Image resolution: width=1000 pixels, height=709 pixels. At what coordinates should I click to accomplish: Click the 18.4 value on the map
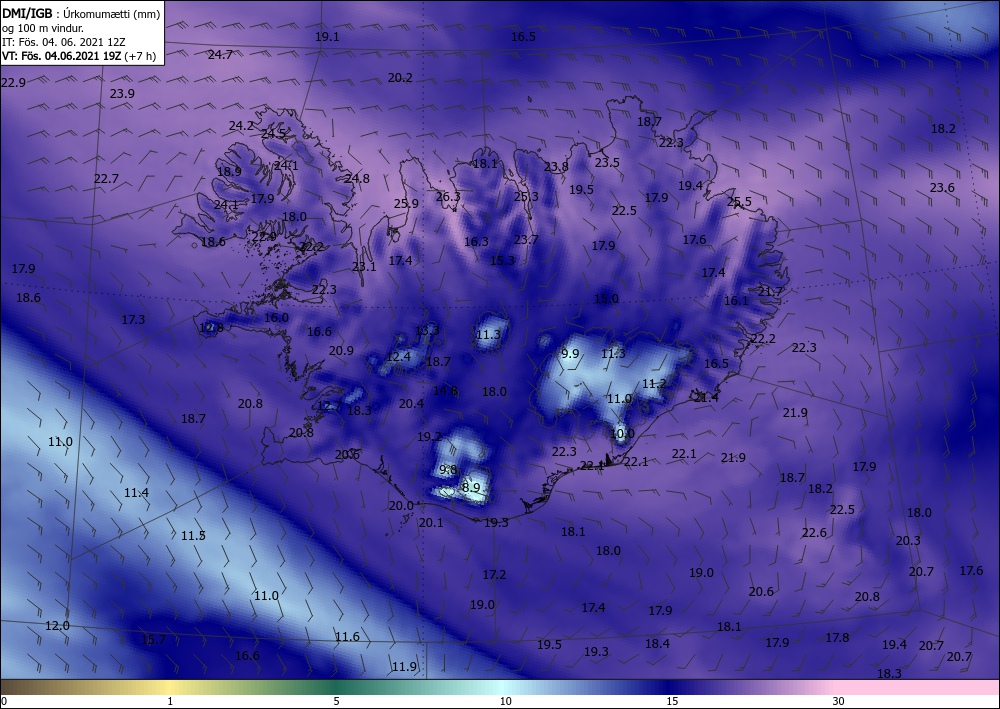coord(657,644)
